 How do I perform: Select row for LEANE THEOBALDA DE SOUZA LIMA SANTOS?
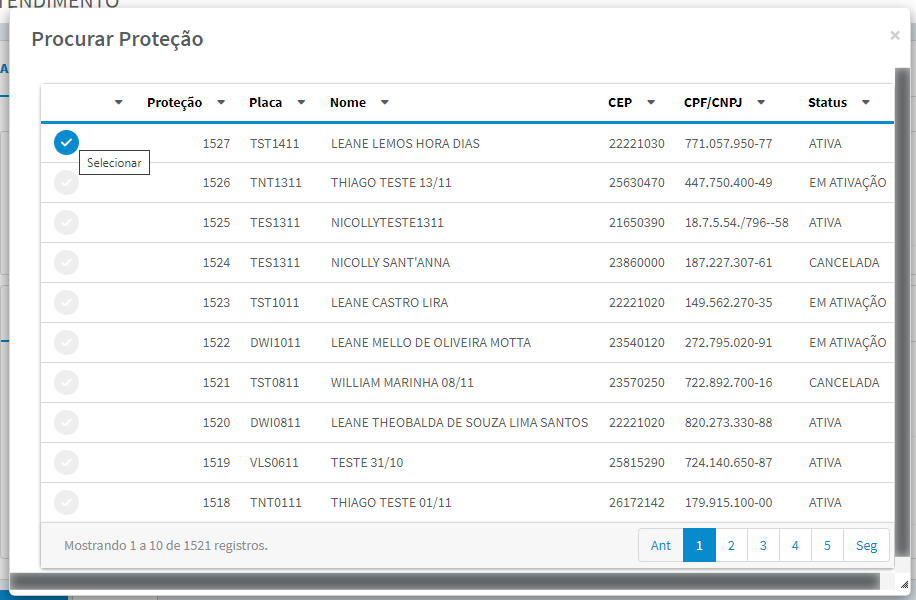coord(66,422)
